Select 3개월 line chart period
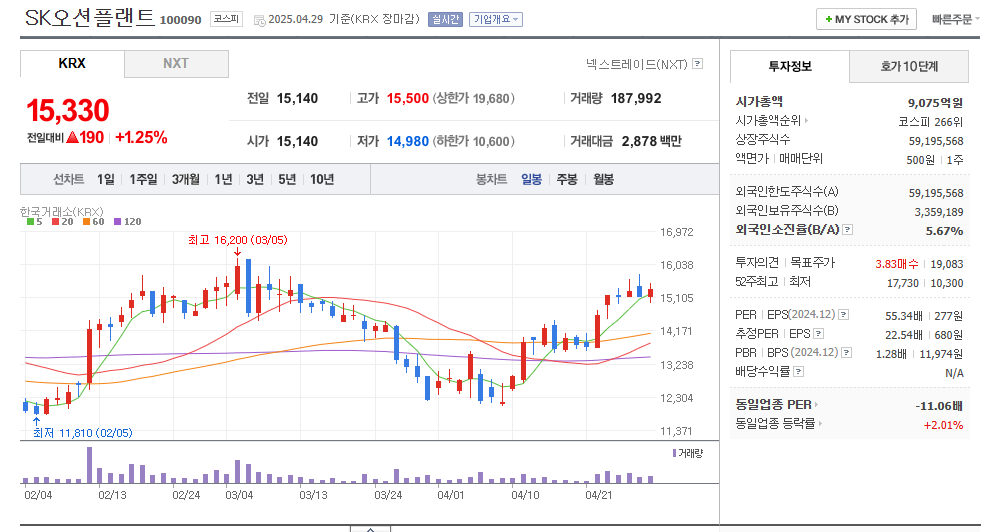987x532 pixels. tap(186, 179)
